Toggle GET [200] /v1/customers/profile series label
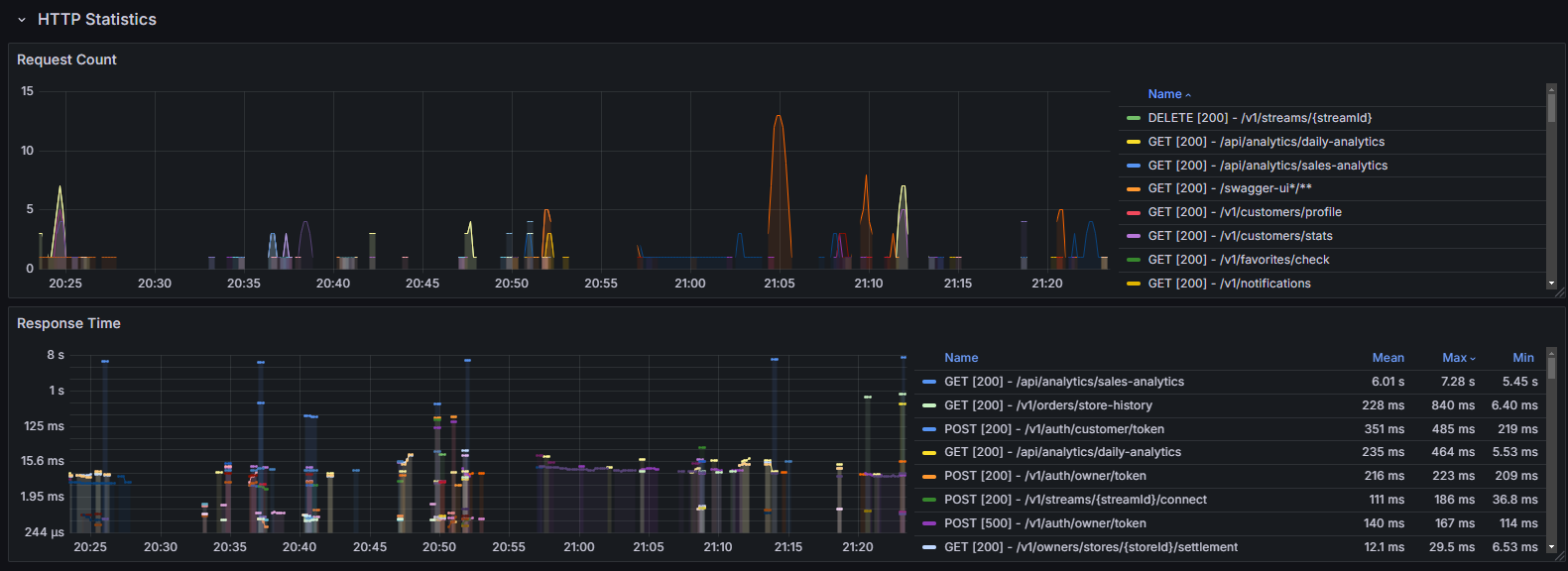Screen dimensions: 1568x571 pyautogui.click(x=1245, y=212)
